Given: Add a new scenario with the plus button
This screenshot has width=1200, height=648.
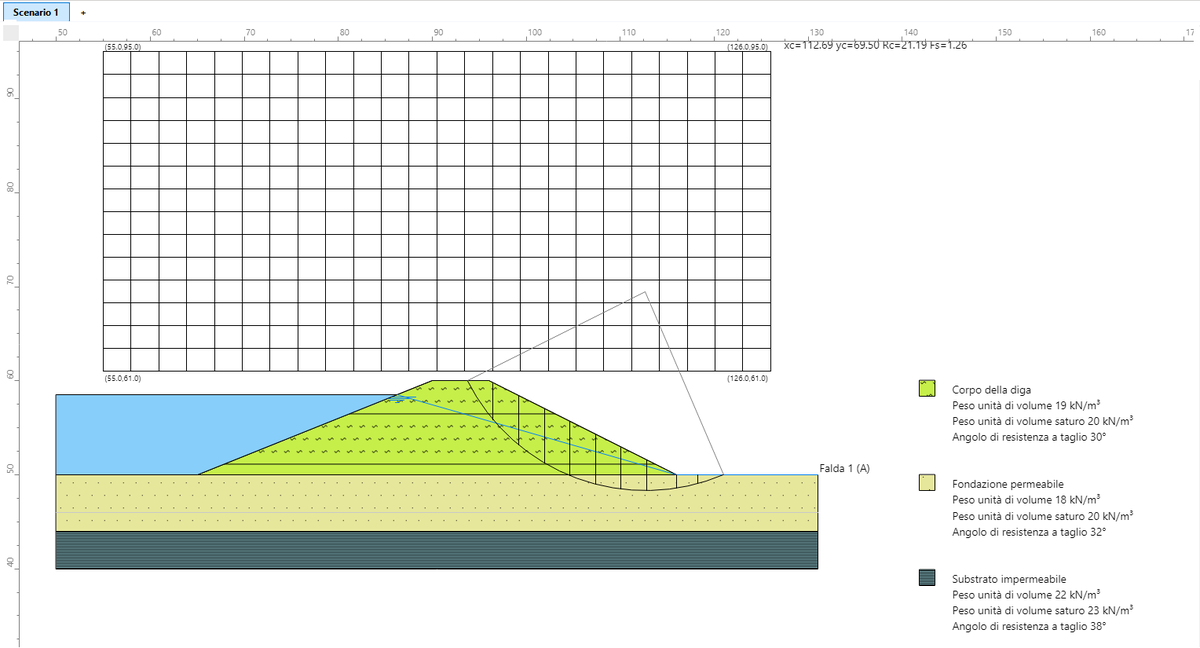Looking at the screenshot, I should click(83, 12).
